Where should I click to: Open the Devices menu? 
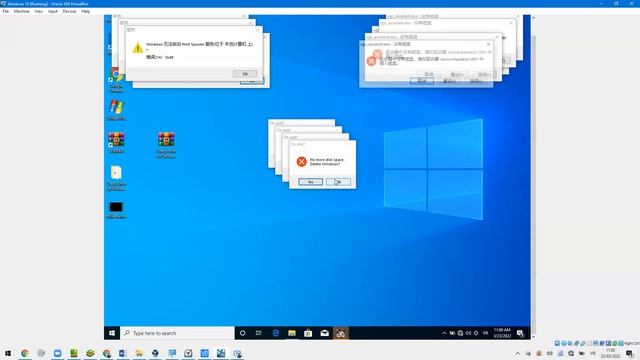69,11
